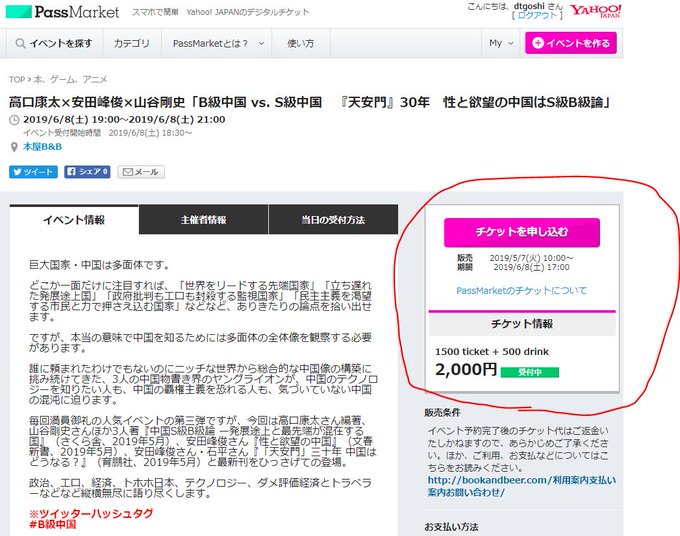The image size is (680, 536).
Task: Open the bookandbeer.com 利用案内 link
Action: [522, 486]
